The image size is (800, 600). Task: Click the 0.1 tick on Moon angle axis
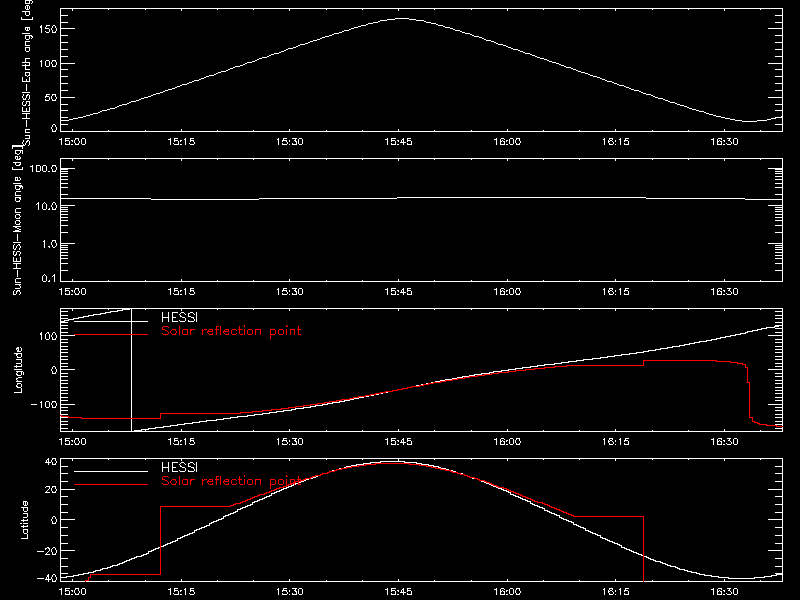coord(49,278)
